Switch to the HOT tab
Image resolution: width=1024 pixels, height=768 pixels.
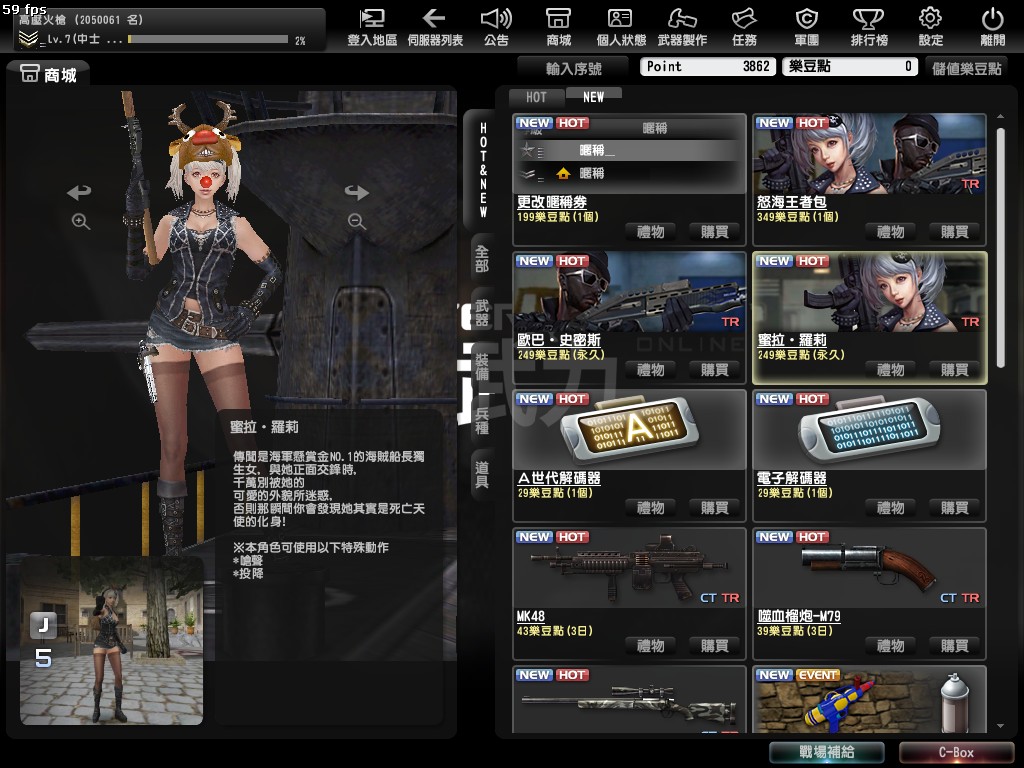(x=537, y=97)
